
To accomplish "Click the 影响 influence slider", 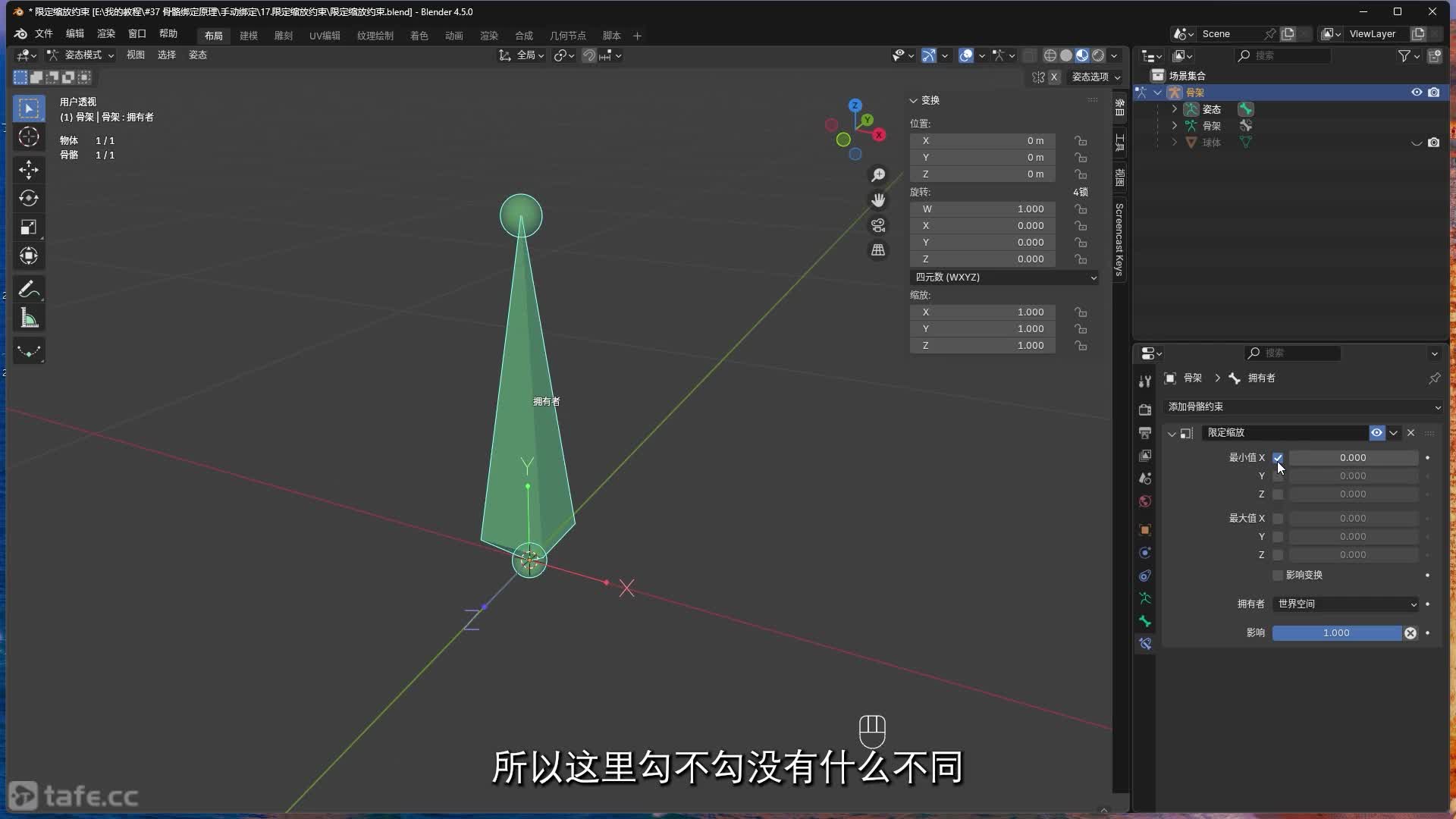I will pos(1337,633).
